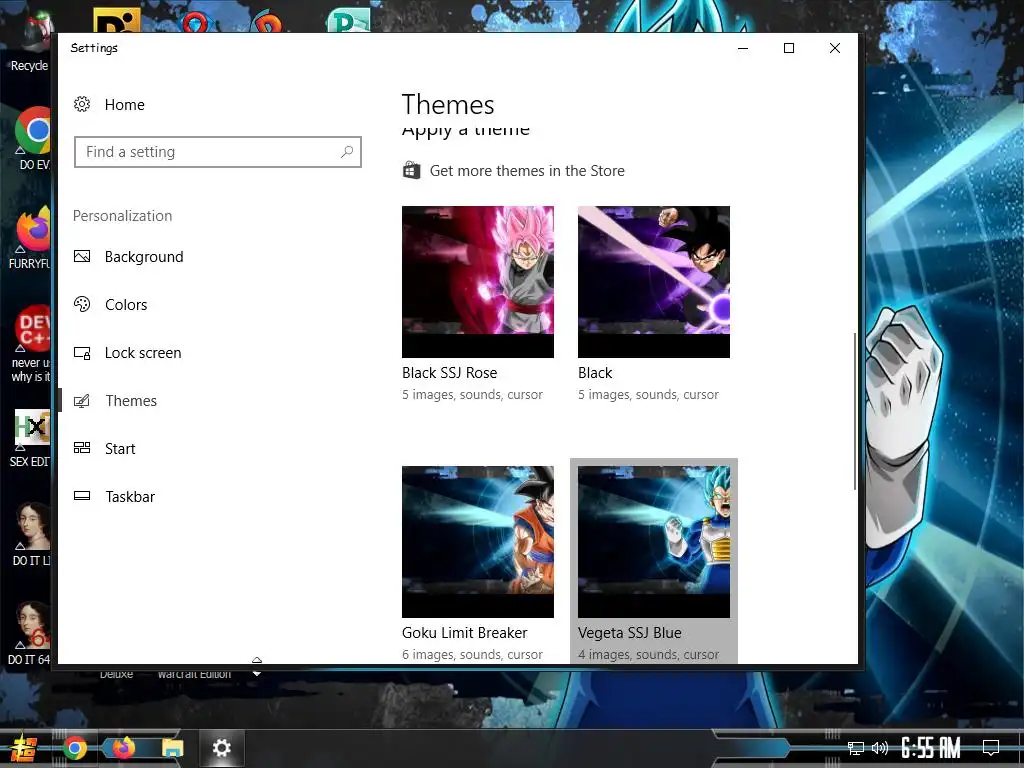Viewport: 1024px width, 768px height.
Task: Select the DO IT 64 portrait desktop shortcut
Action: click(x=30, y=633)
